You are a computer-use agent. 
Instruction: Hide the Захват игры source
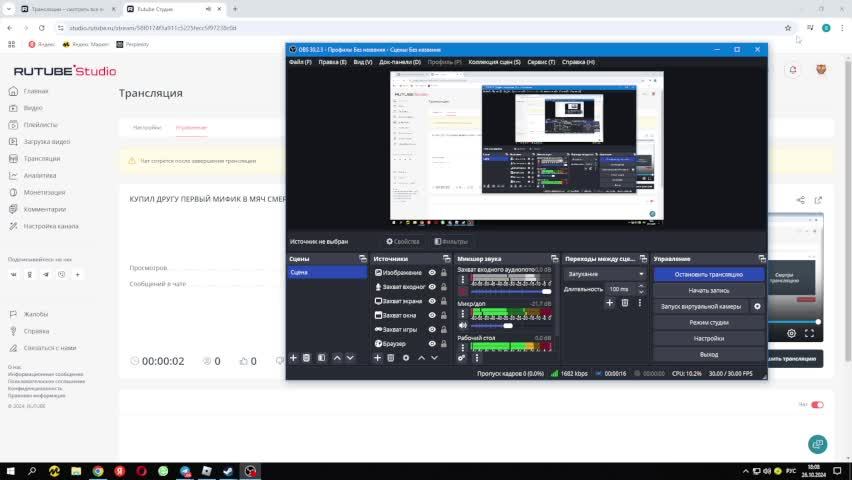point(432,329)
